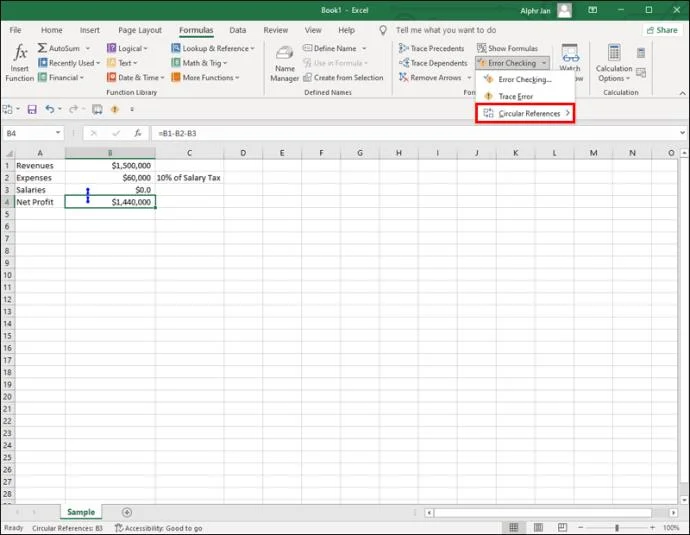This screenshot has height=535, width=690.
Task: Open the Financial functions menu
Action: tap(61, 77)
